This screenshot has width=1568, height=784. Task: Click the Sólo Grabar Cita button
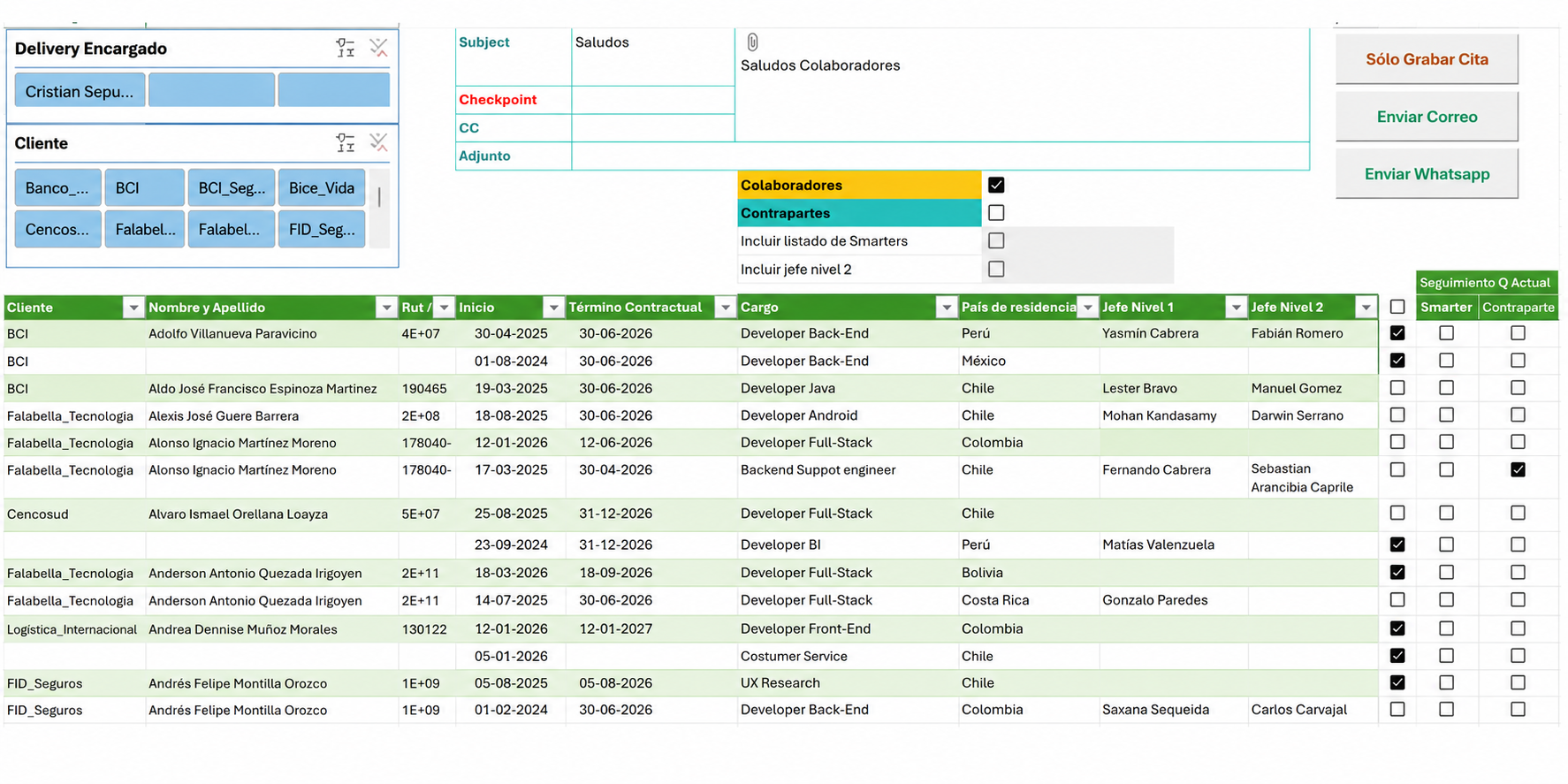[x=1427, y=59]
